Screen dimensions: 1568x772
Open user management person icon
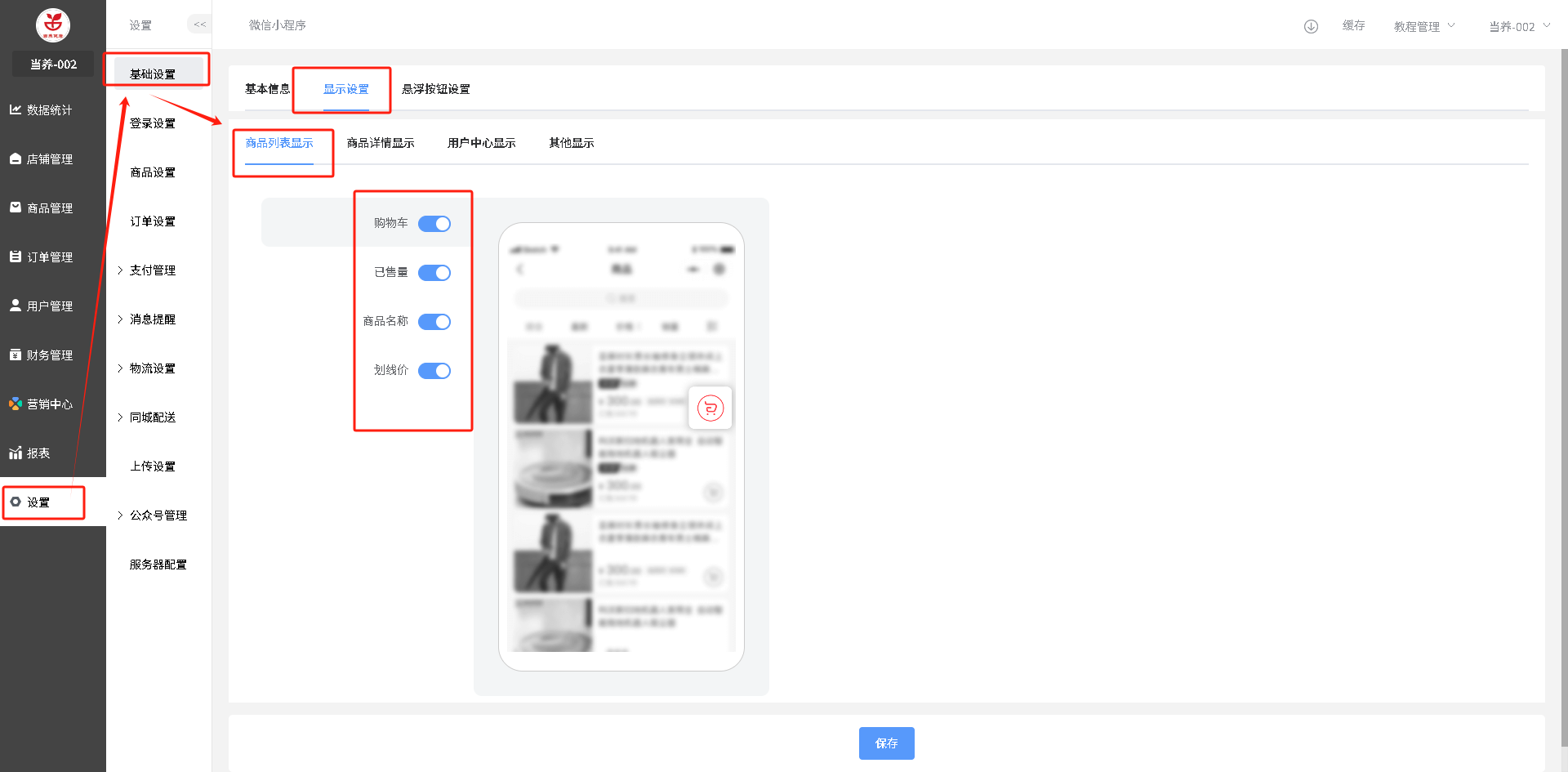(x=16, y=306)
